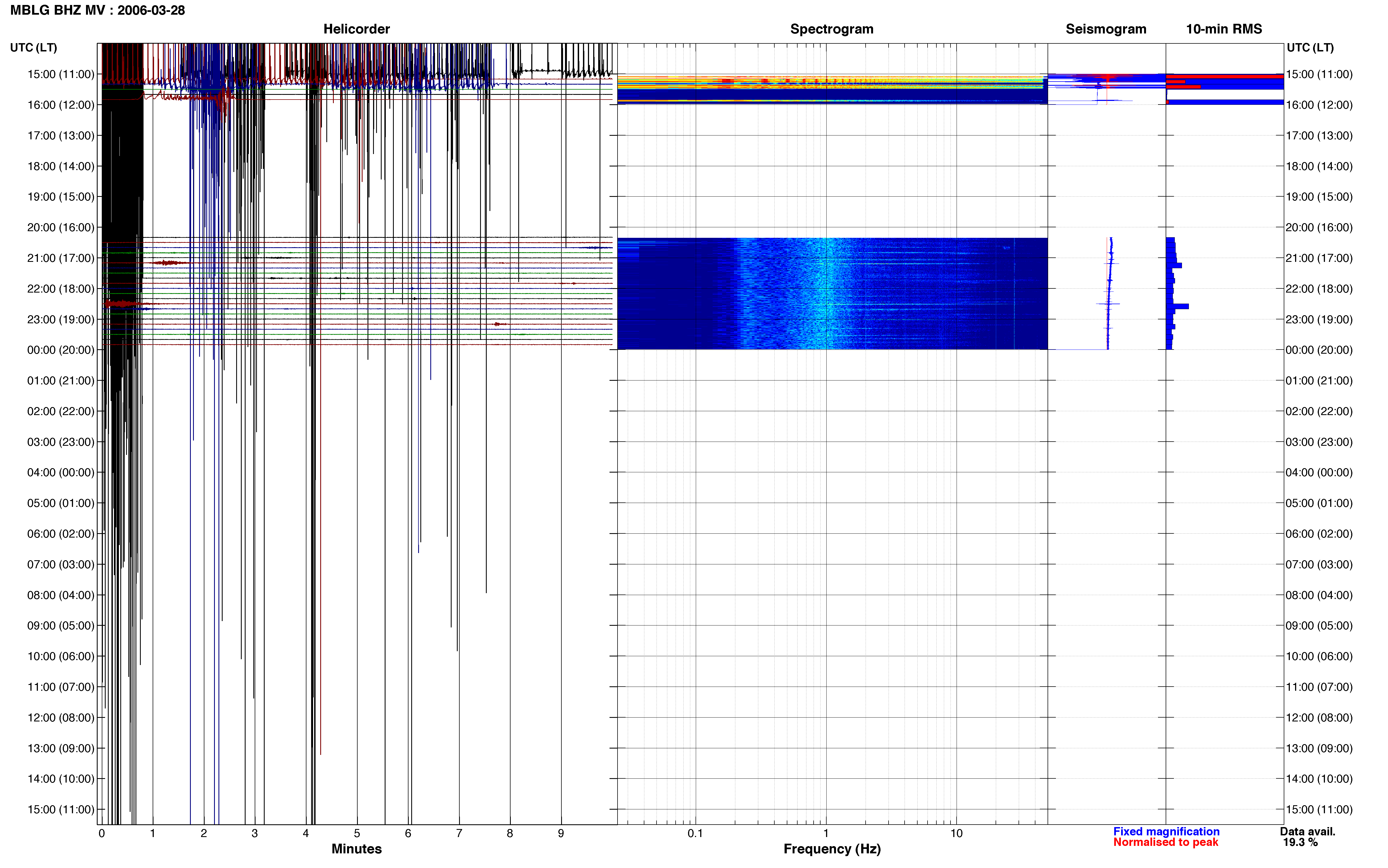Click the 'Data avail.' label
Screen dimensions: 1388x868
click(1308, 831)
